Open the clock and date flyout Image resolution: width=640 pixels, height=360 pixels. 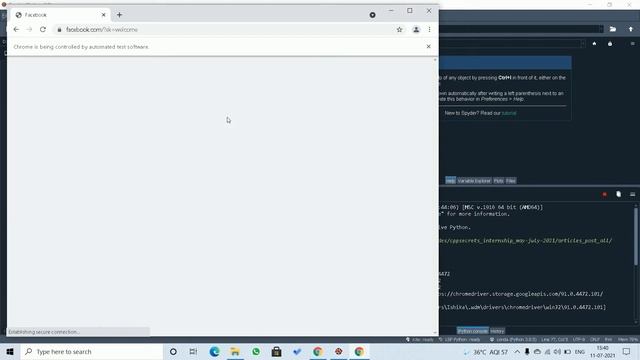(602, 352)
